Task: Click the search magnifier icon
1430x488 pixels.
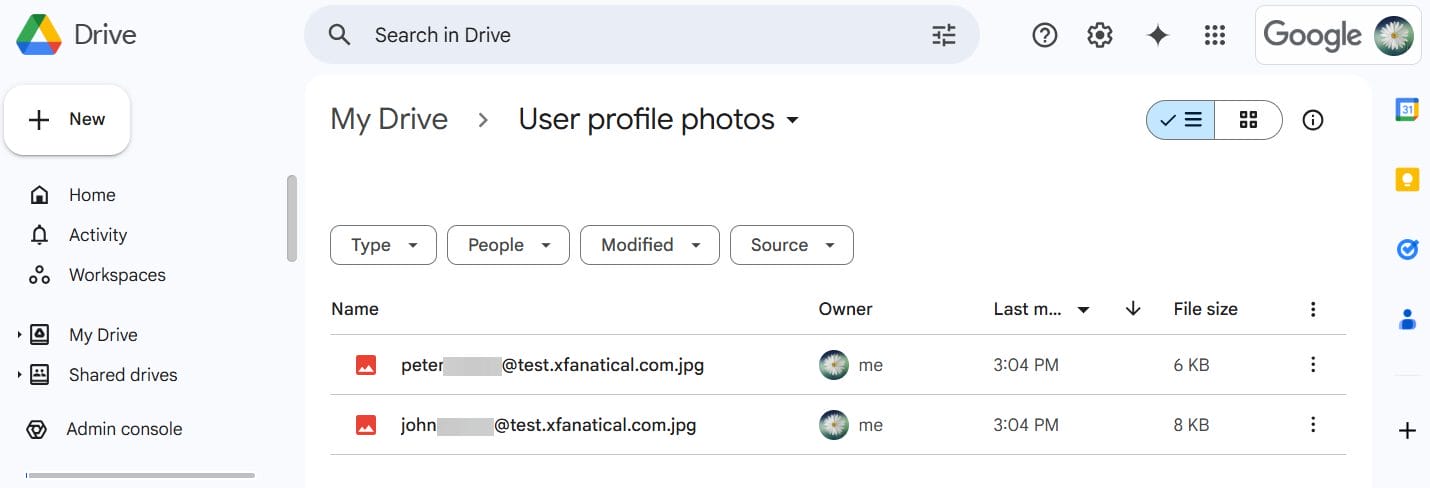Action: point(340,35)
